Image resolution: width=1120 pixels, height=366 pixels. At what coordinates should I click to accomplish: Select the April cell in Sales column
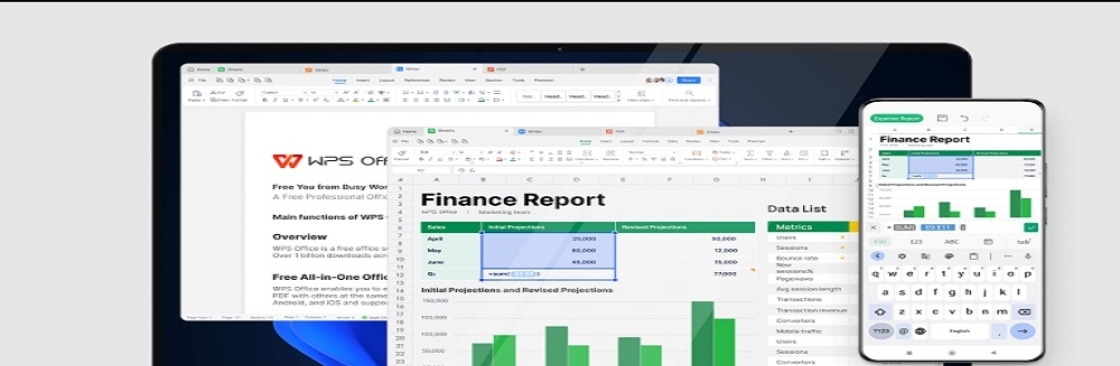pos(451,238)
